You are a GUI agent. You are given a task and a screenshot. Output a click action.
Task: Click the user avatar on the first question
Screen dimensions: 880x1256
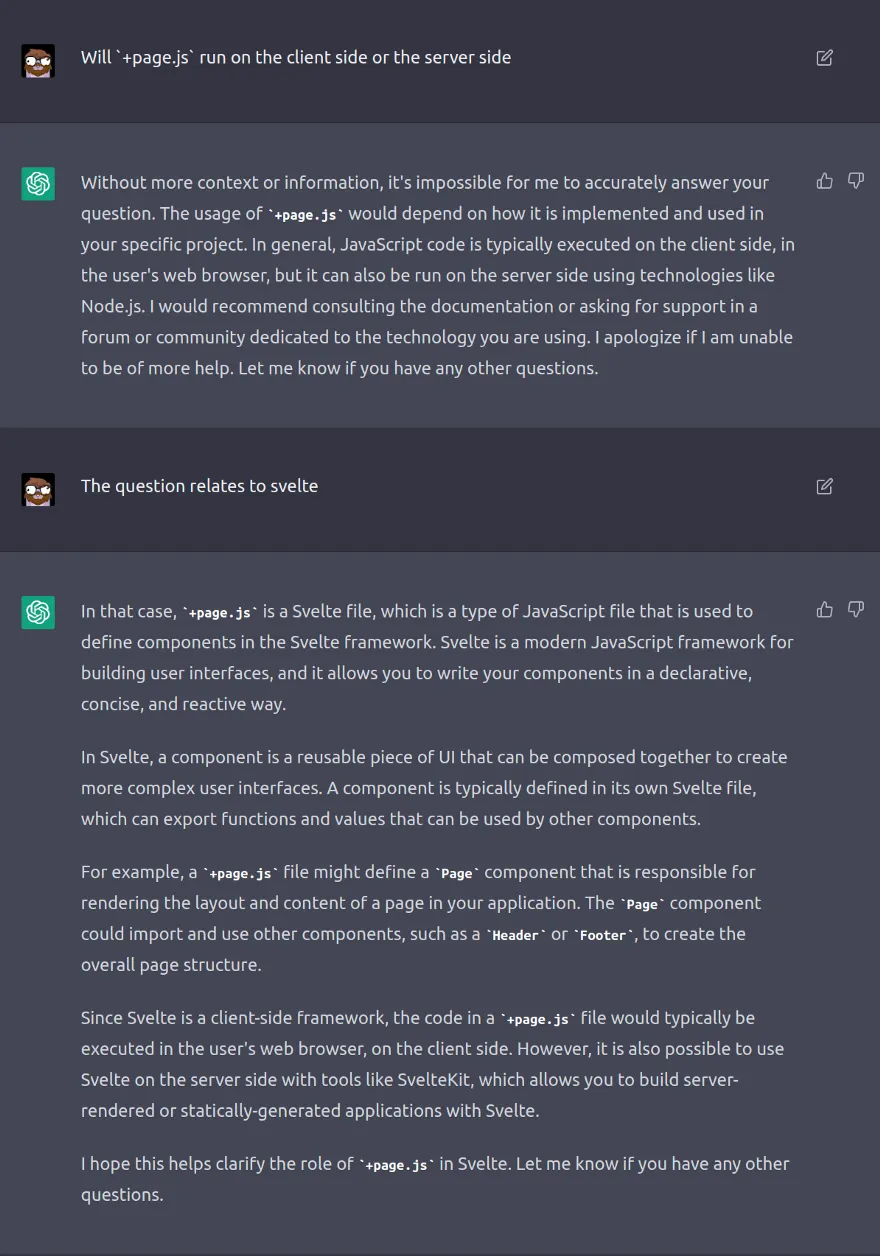38,61
